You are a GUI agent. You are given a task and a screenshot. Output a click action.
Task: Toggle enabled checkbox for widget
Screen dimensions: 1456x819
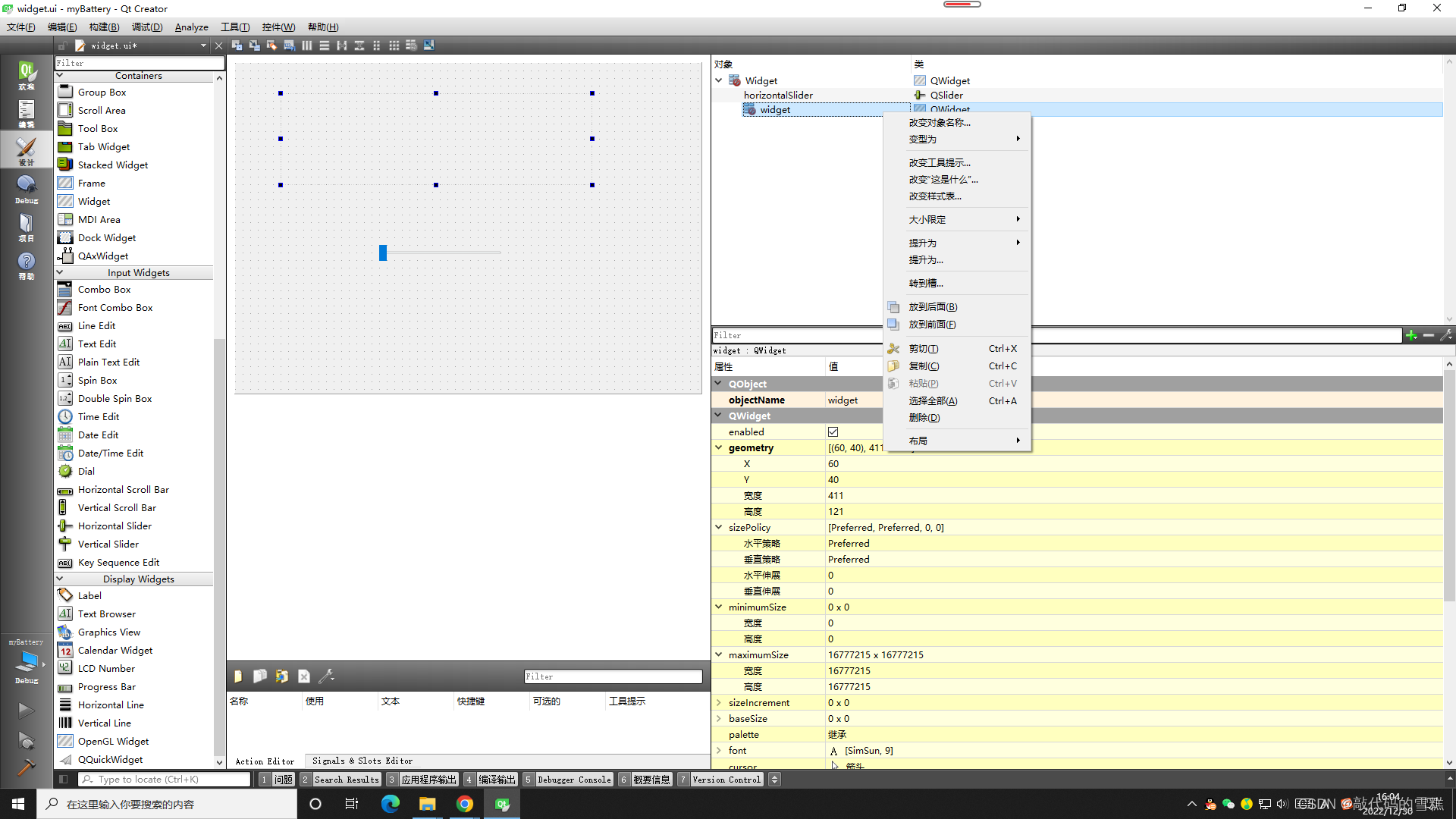tap(833, 431)
